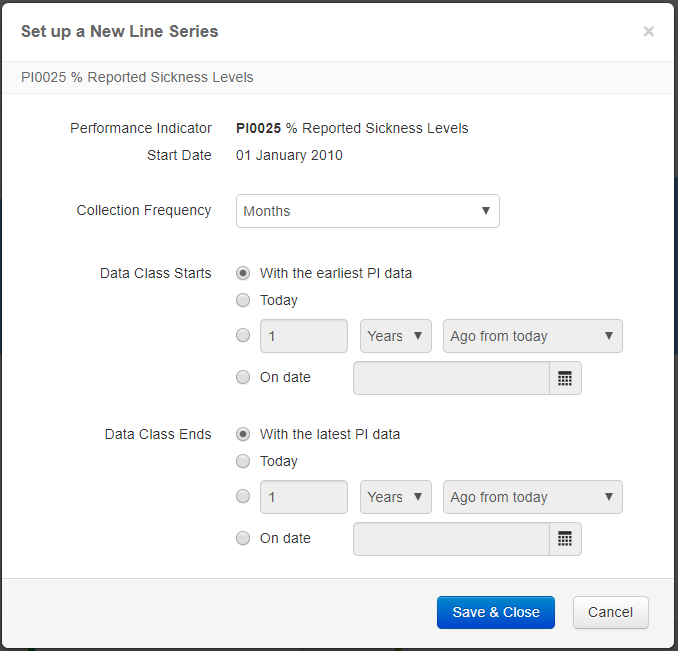
Task: Open the Years dropdown in Data Class Starts
Action: point(396,336)
